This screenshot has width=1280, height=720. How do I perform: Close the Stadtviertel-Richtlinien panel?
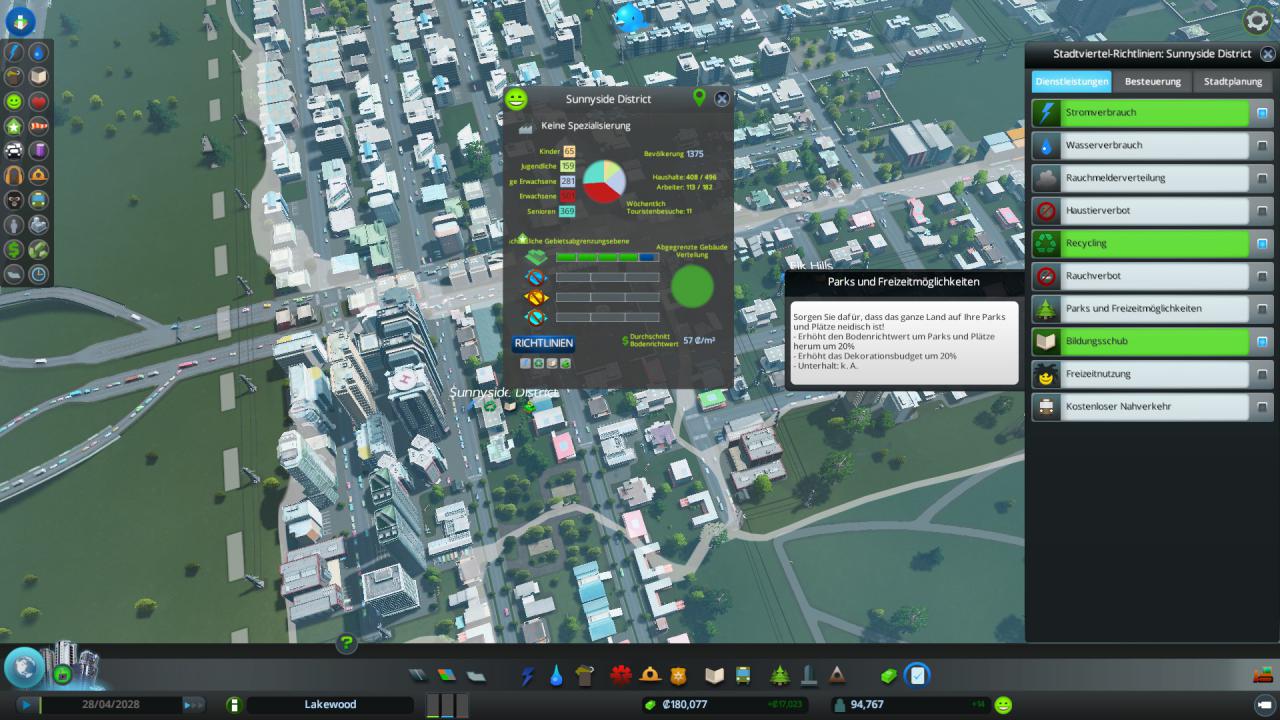point(1267,54)
